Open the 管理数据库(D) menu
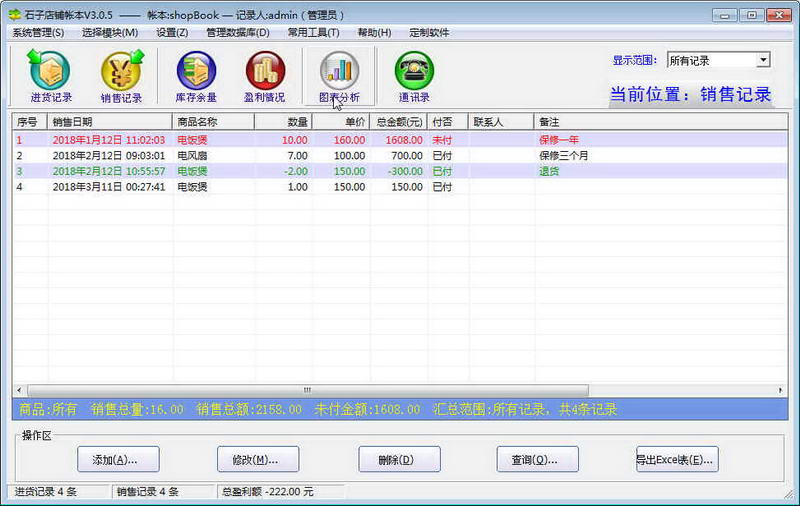Viewport: 800px width, 506px height. (238, 32)
